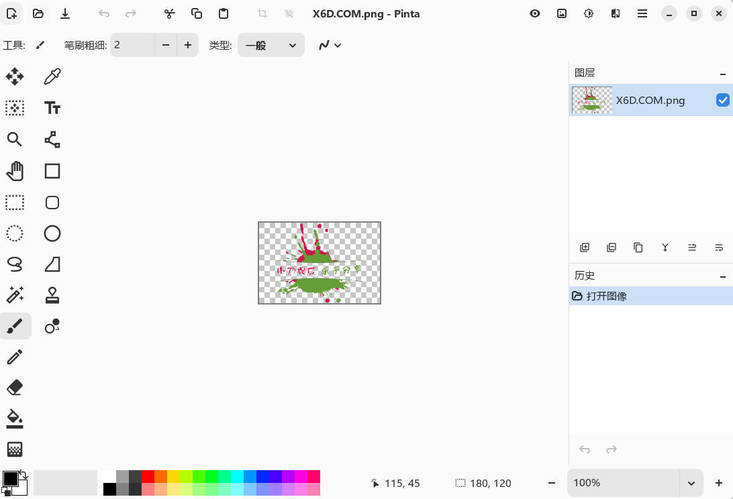Open the main hamburger menu
733x499 pixels.
coord(641,14)
